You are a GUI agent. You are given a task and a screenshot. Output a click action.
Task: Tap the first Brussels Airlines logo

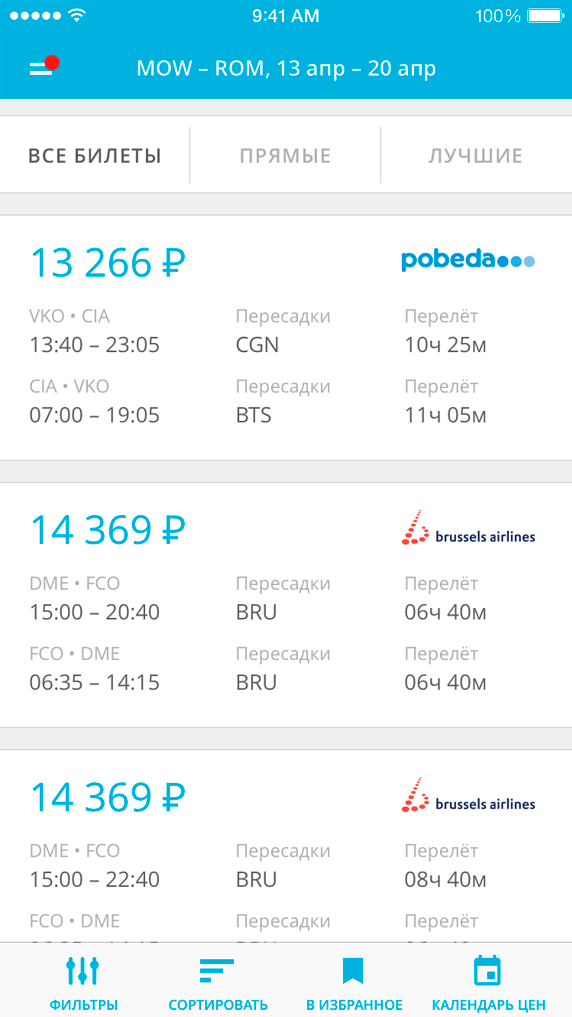(x=468, y=527)
